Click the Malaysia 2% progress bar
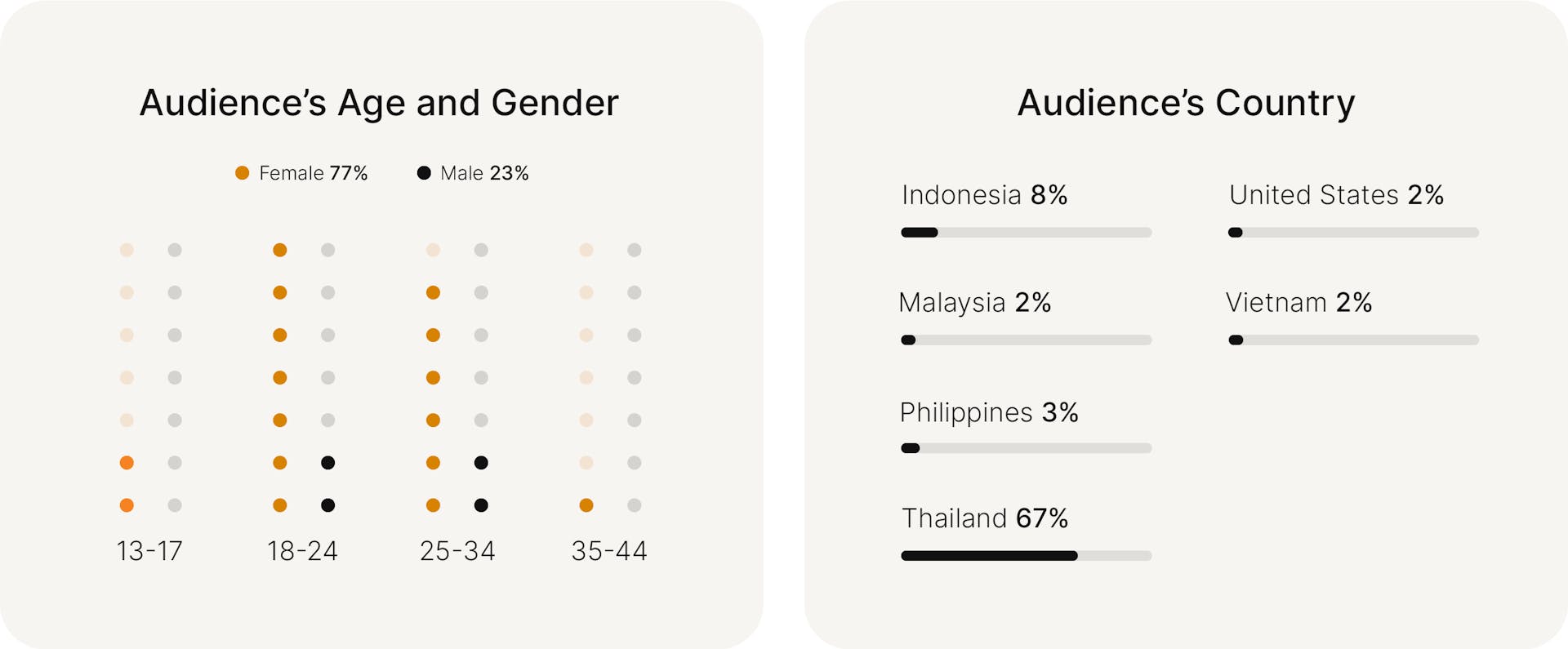The image size is (1568, 649). [1026, 340]
